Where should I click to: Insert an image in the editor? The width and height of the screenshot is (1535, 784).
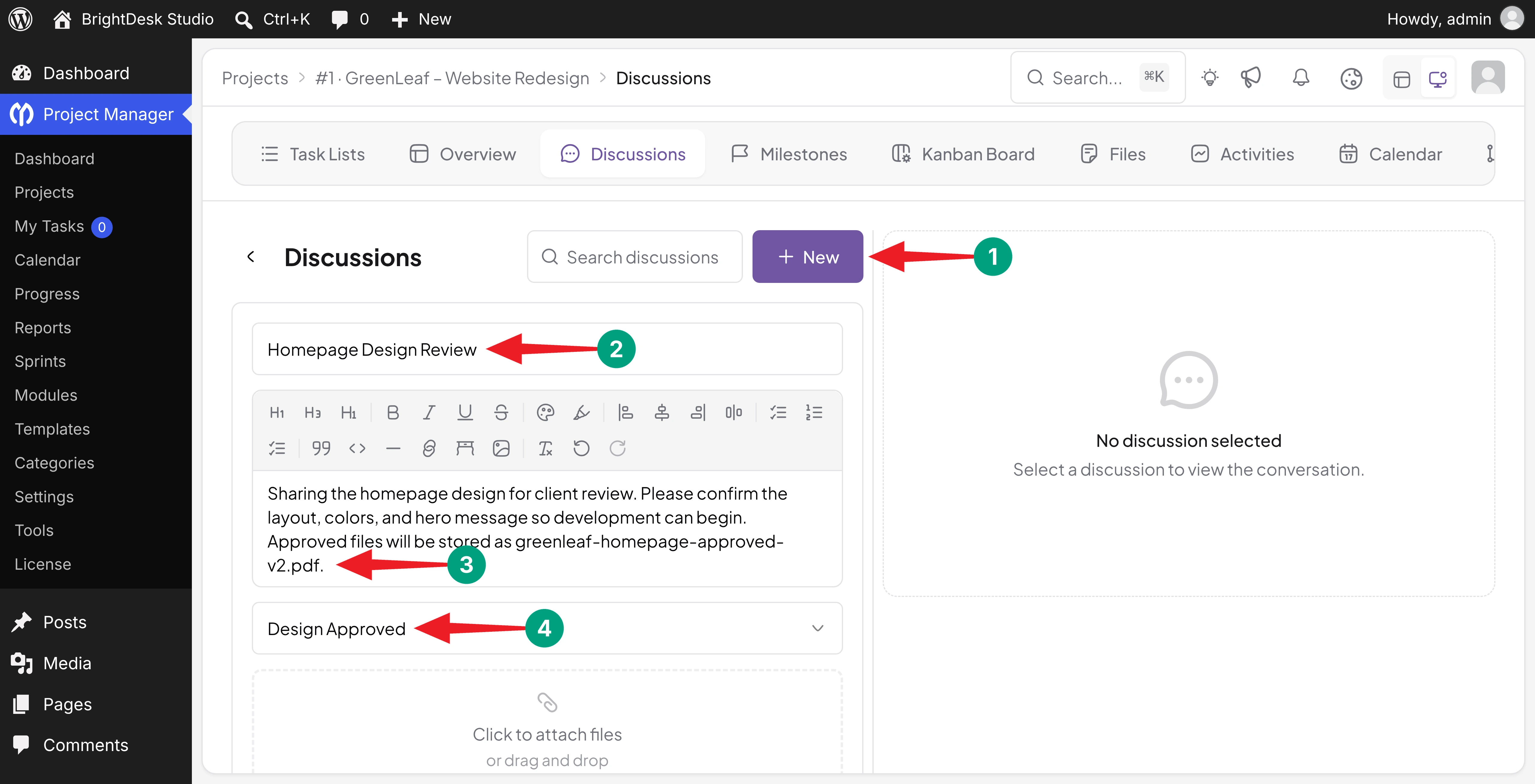(501, 448)
